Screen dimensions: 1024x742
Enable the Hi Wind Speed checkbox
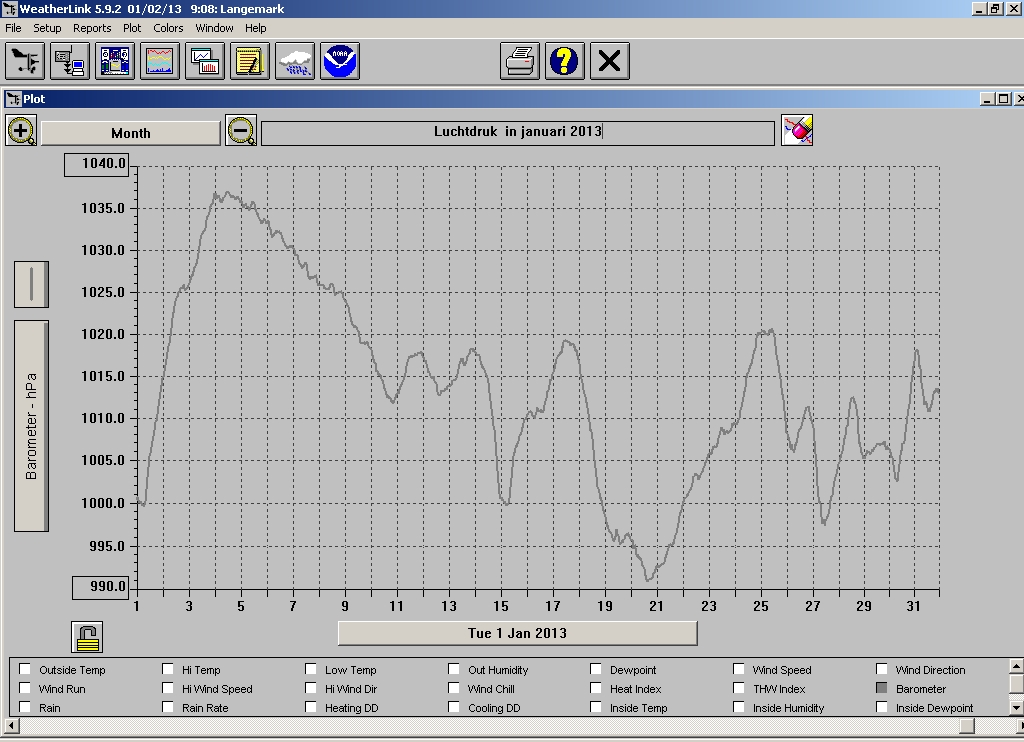(x=168, y=688)
